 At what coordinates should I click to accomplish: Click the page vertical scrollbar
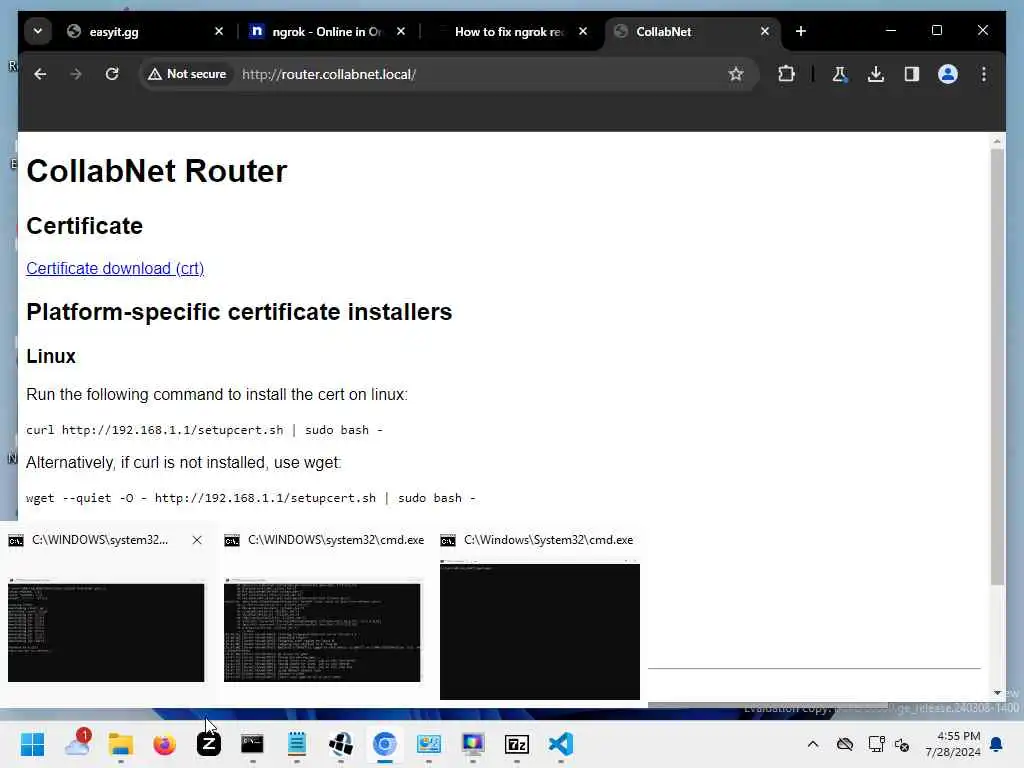tap(997, 366)
